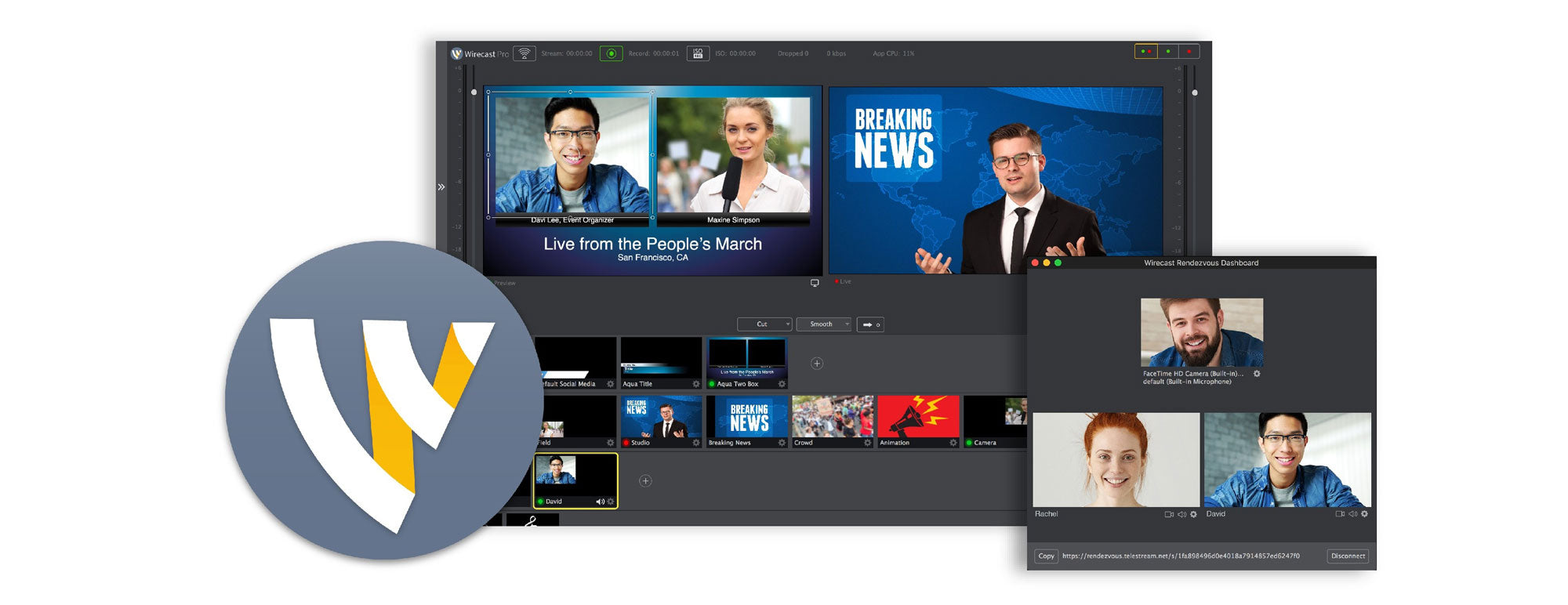
Task: Click the monitor icon under Preview pane
Action: click(815, 283)
